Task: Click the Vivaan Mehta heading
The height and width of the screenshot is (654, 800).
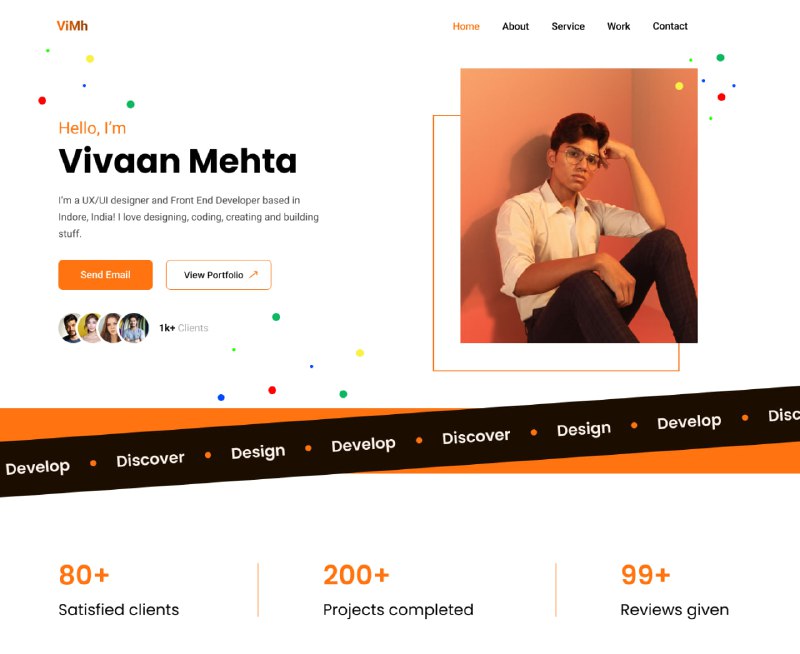Action: pos(178,161)
